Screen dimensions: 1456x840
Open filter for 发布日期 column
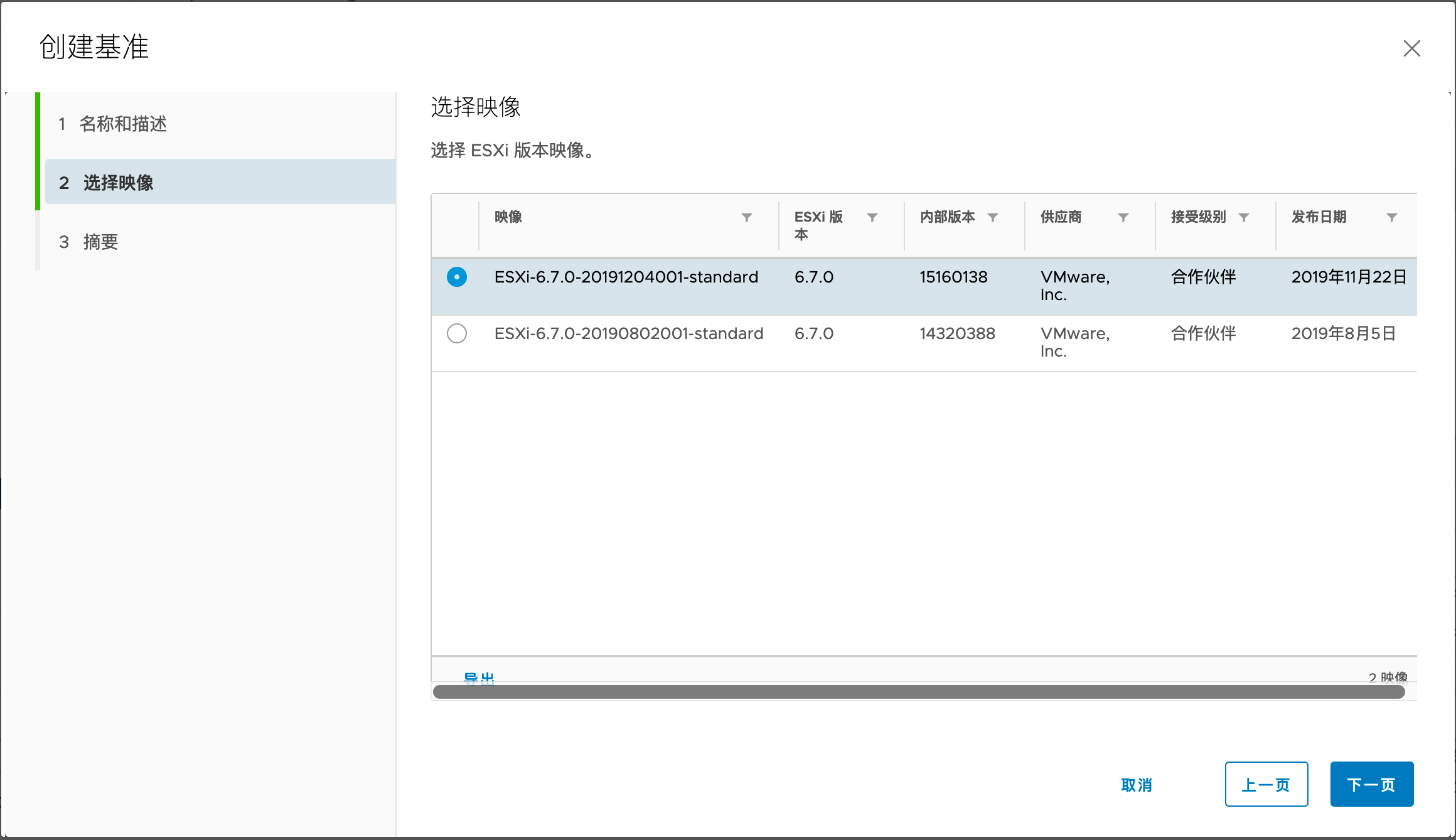[x=1391, y=217]
